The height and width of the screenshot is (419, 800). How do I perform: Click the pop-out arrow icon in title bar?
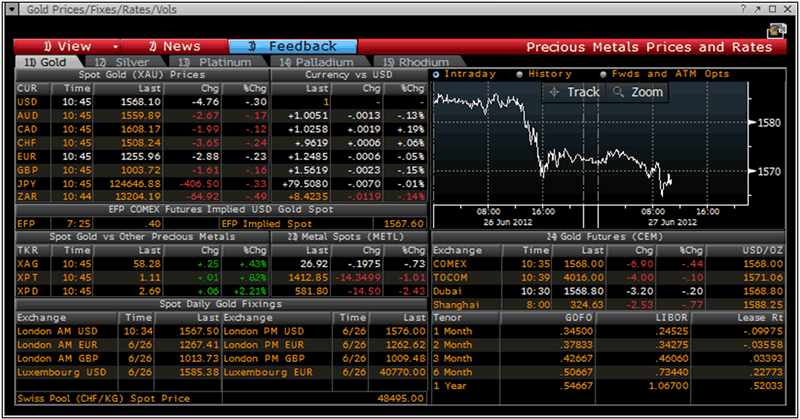758,9
